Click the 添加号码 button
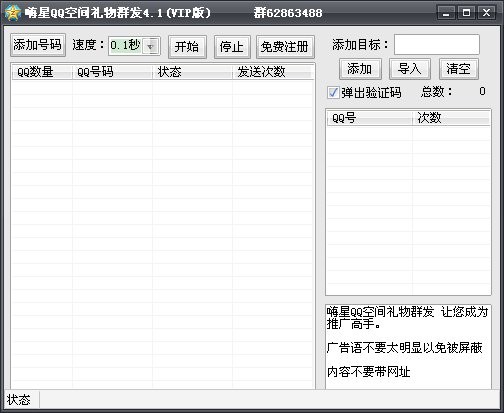The width and height of the screenshot is (504, 413). point(38,45)
